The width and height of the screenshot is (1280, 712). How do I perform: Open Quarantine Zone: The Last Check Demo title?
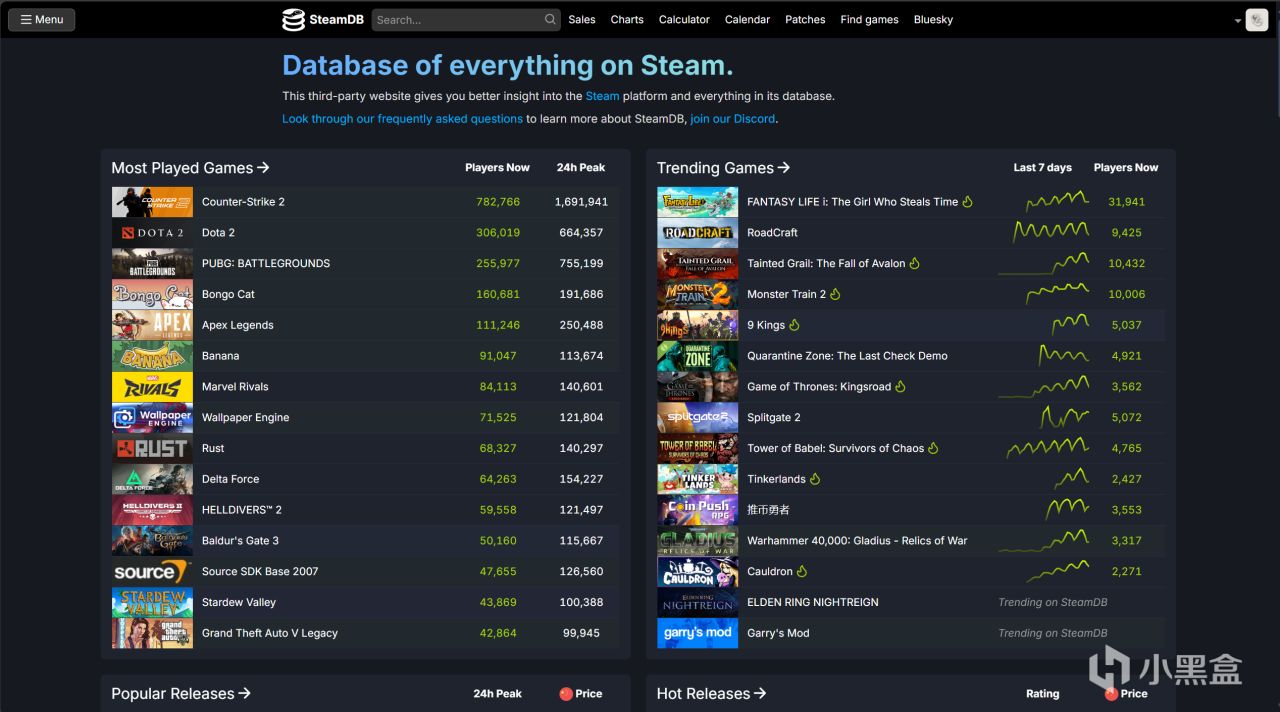(847, 356)
